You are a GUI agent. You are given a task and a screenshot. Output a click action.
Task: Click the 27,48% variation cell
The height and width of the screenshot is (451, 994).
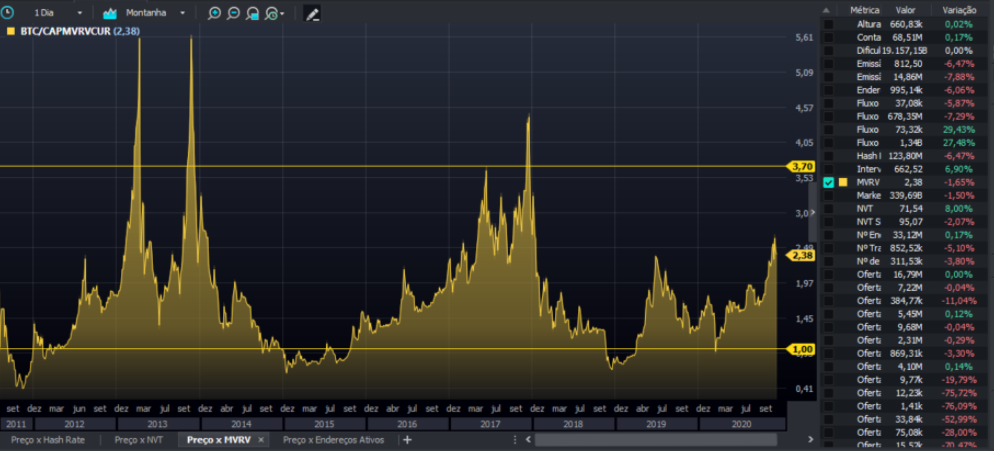(x=959, y=143)
